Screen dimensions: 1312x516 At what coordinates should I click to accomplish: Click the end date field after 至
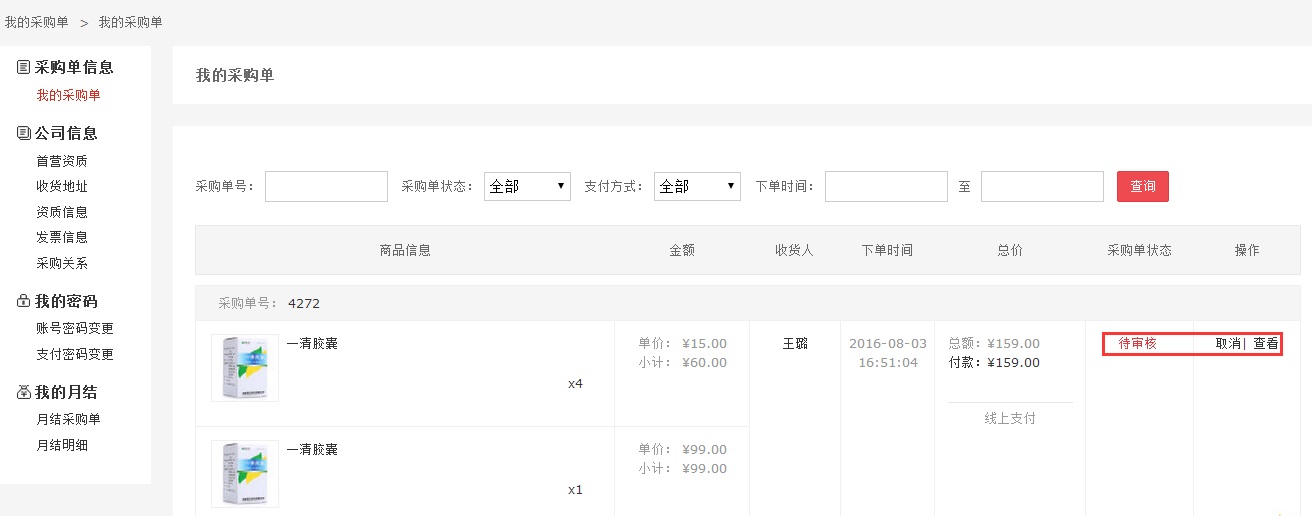(x=1042, y=186)
